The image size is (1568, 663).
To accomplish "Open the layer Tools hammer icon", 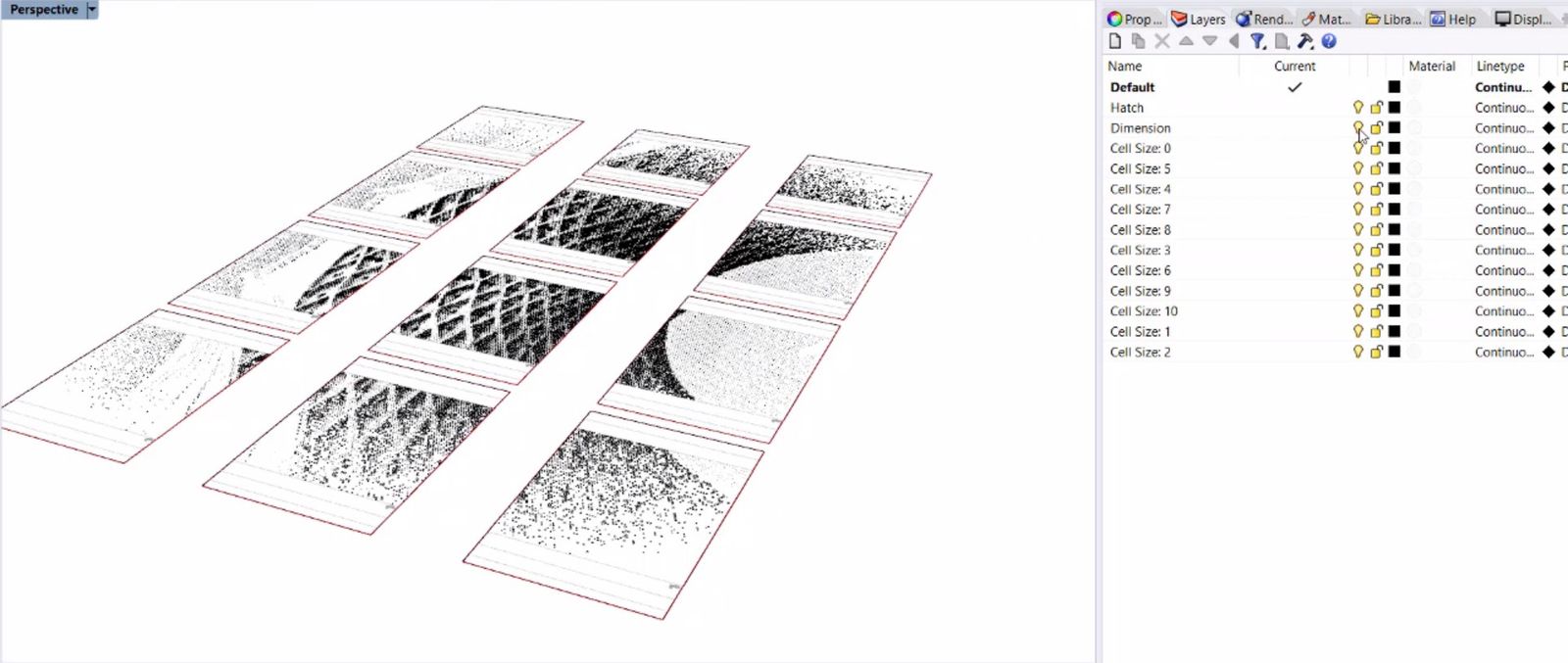I will [x=1304, y=41].
